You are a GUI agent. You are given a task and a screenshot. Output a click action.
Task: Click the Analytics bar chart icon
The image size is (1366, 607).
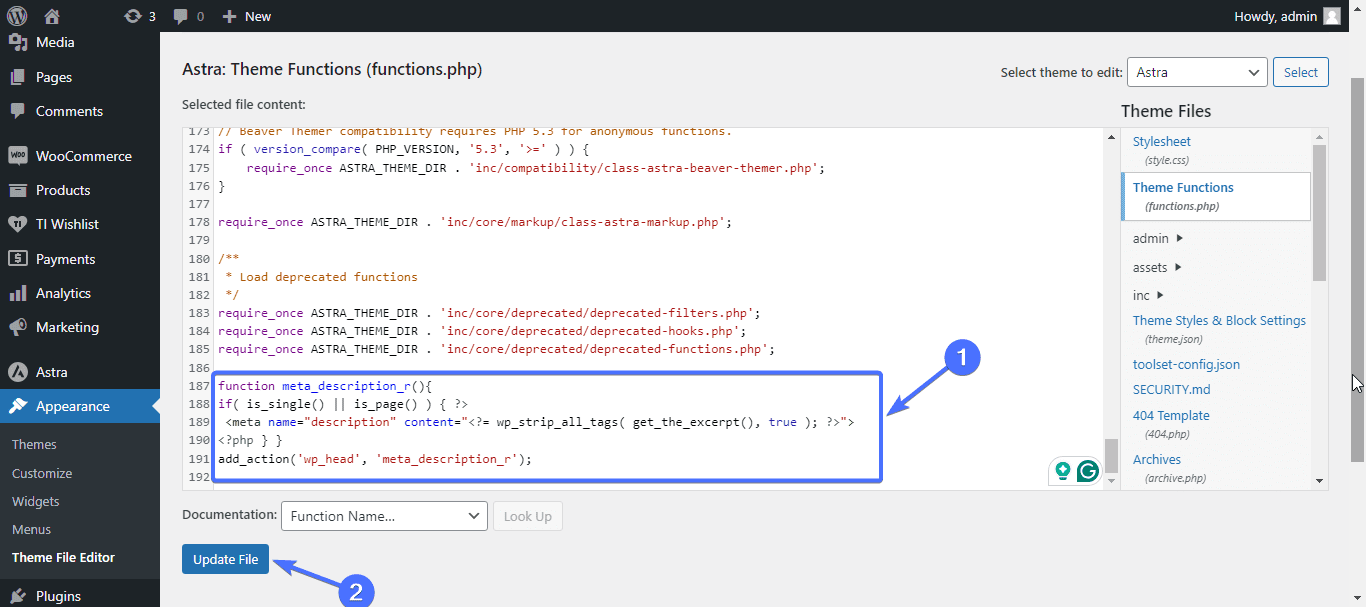coord(17,293)
